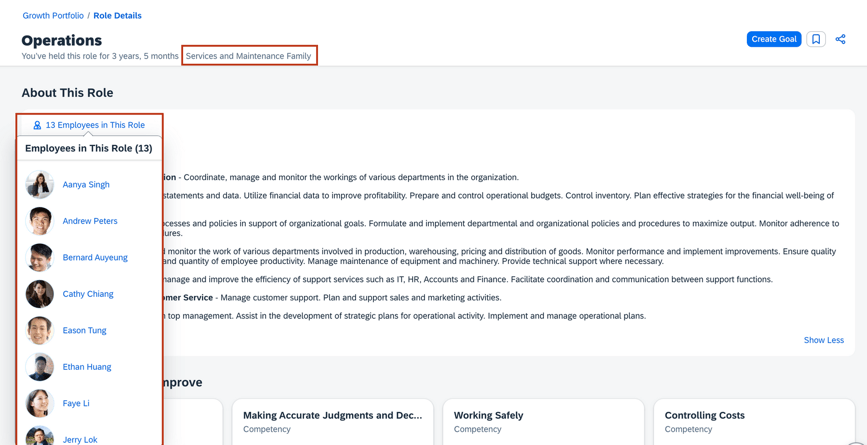
Task: Open Eason Tung's profile
Action: coord(84,331)
